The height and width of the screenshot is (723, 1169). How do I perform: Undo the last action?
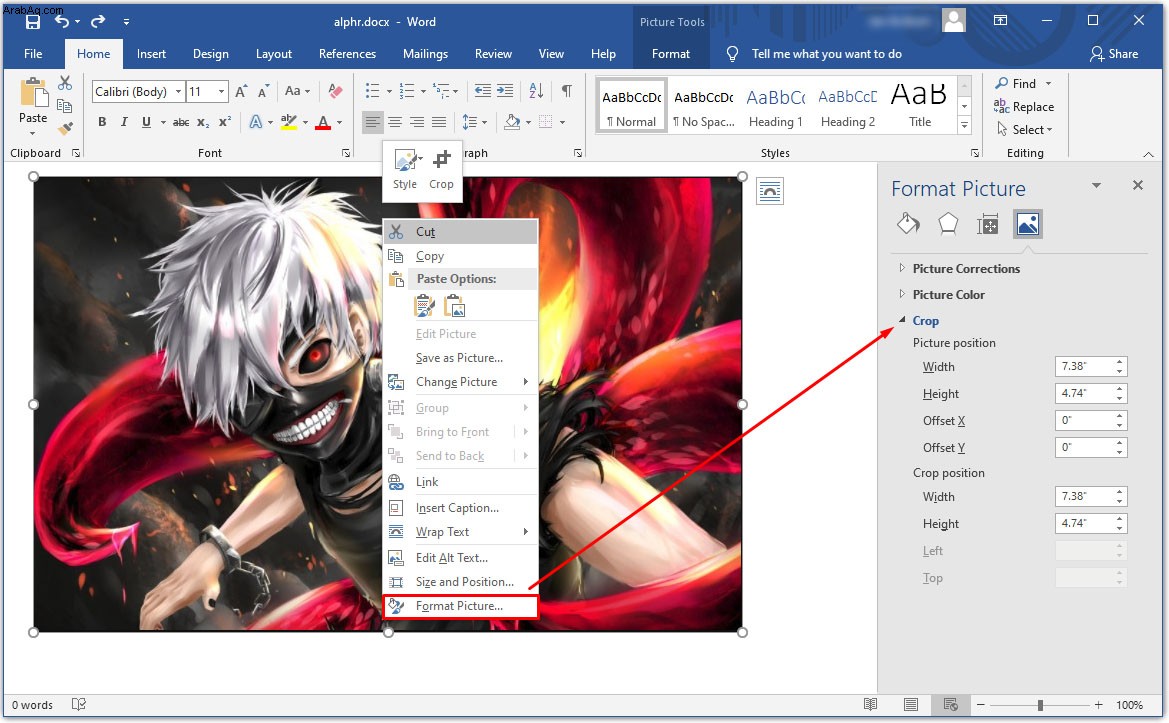pos(62,22)
